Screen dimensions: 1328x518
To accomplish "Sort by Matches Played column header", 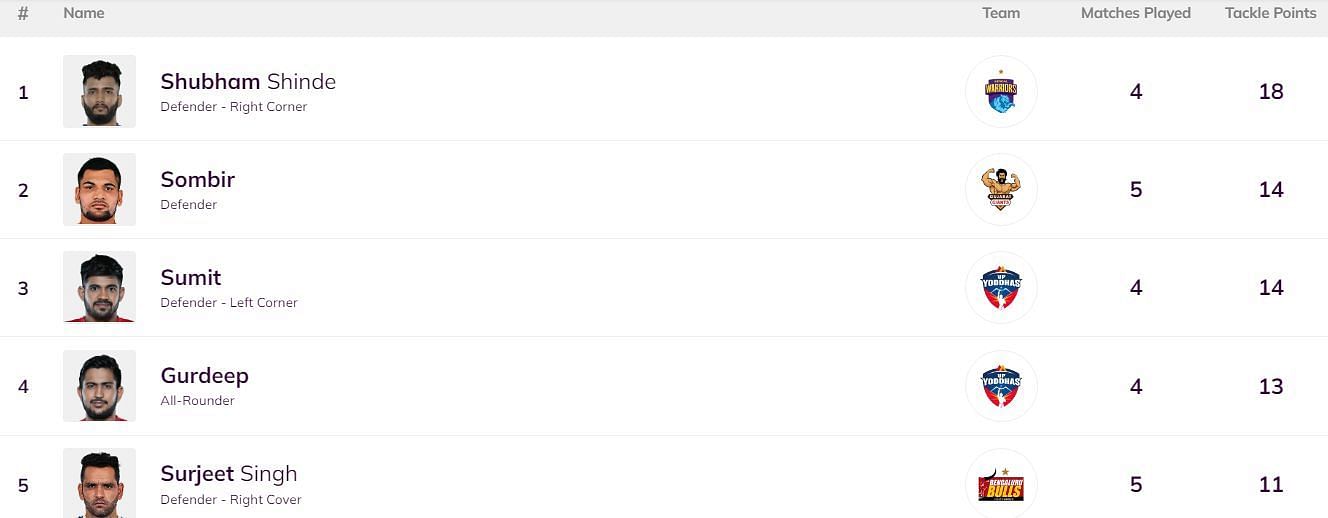I will click(x=1136, y=13).
